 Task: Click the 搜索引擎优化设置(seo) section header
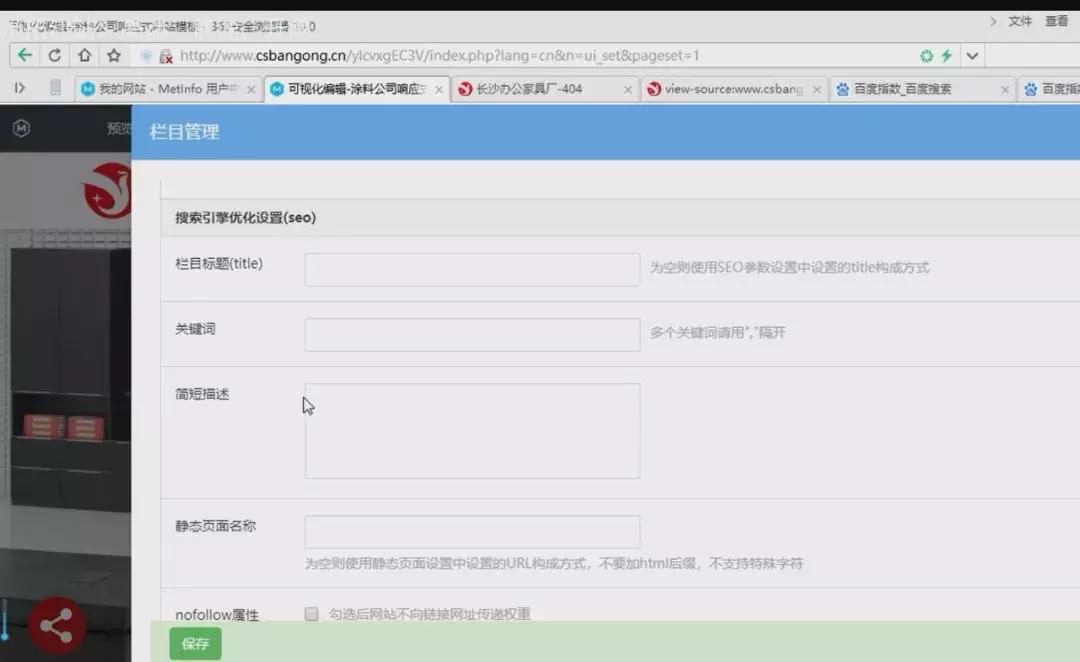(x=246, y=217)
